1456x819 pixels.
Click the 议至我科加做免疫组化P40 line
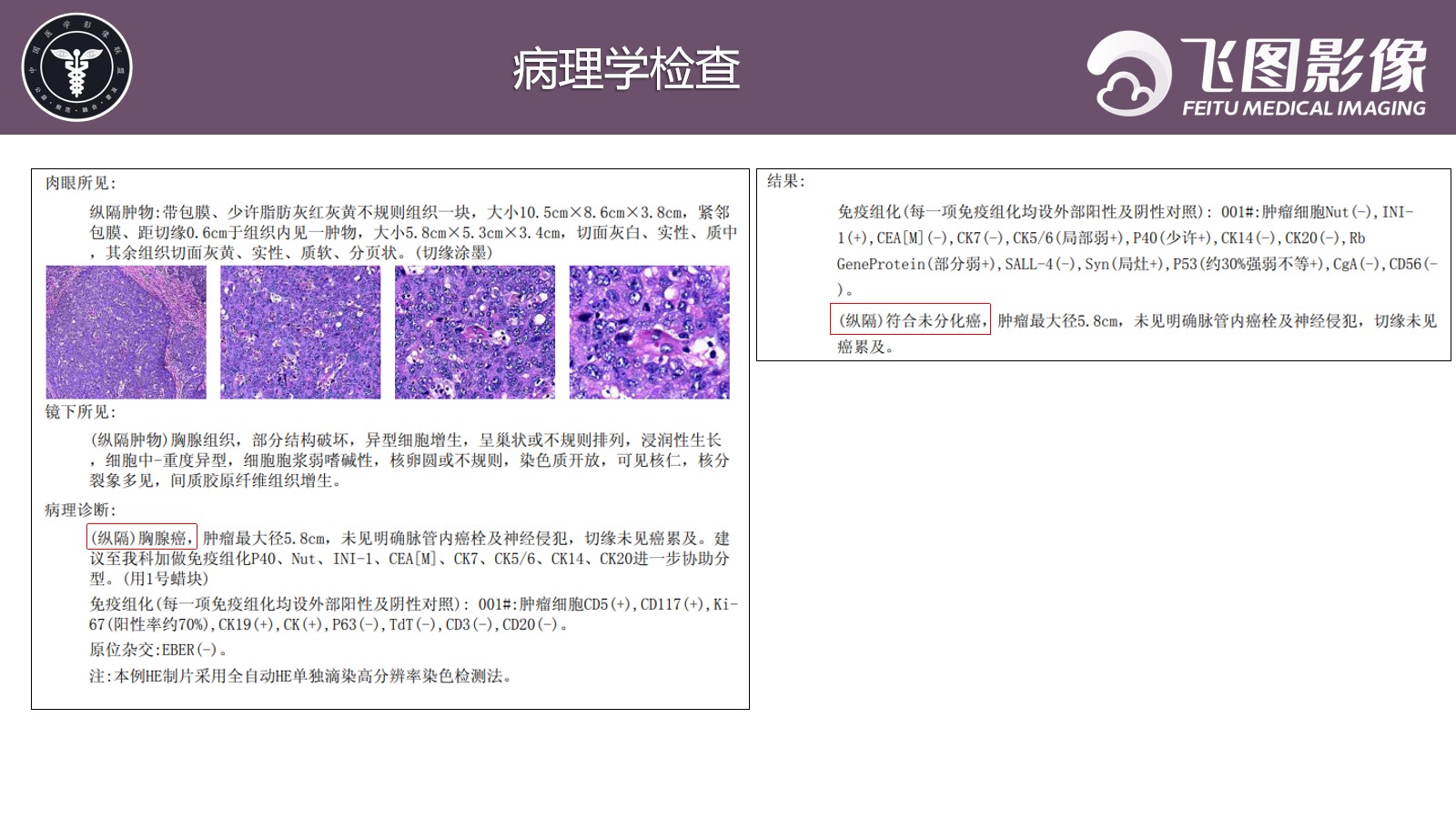[x=409, y=559]
